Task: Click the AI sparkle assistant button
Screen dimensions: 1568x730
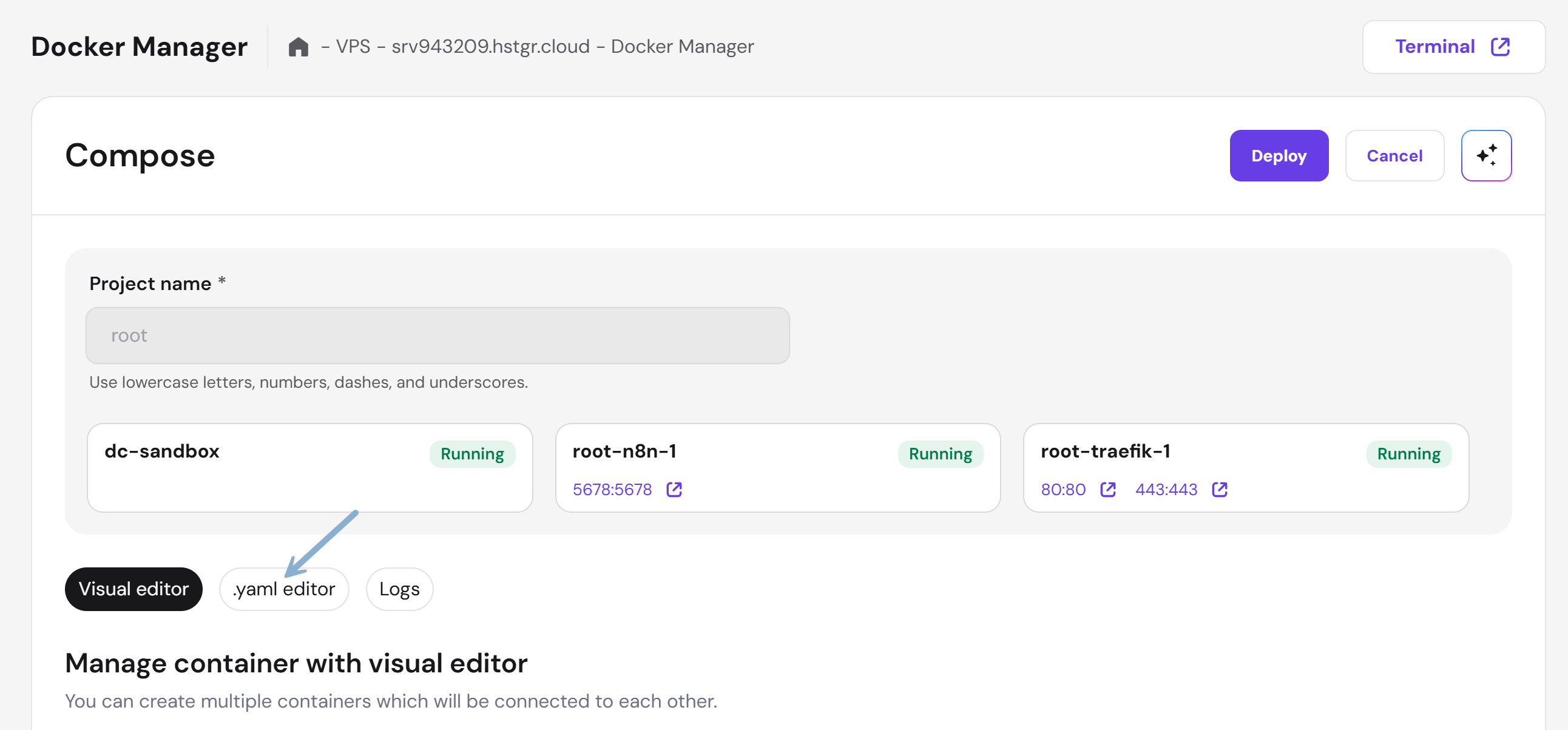Action: (x=1486, y=155)
